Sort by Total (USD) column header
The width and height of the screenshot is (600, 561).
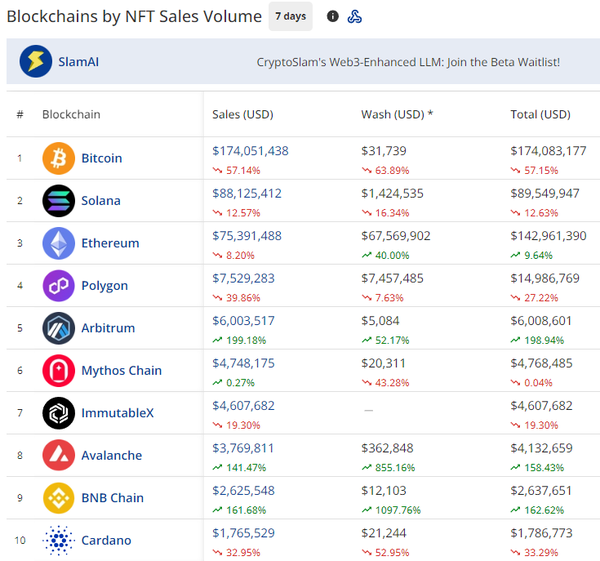tap(540, 114)
